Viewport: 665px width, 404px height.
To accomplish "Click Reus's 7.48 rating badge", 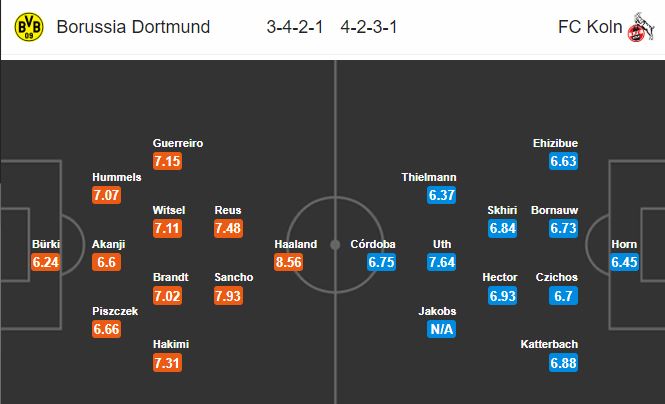I will (228, 228).
